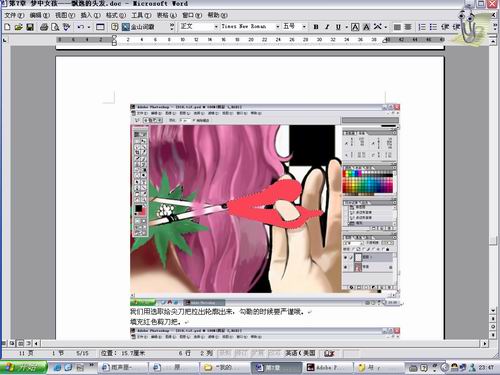Viewport: 500px width, 375px height.
Task: Open the 文件 menu
Action: (x=14, y=15)
